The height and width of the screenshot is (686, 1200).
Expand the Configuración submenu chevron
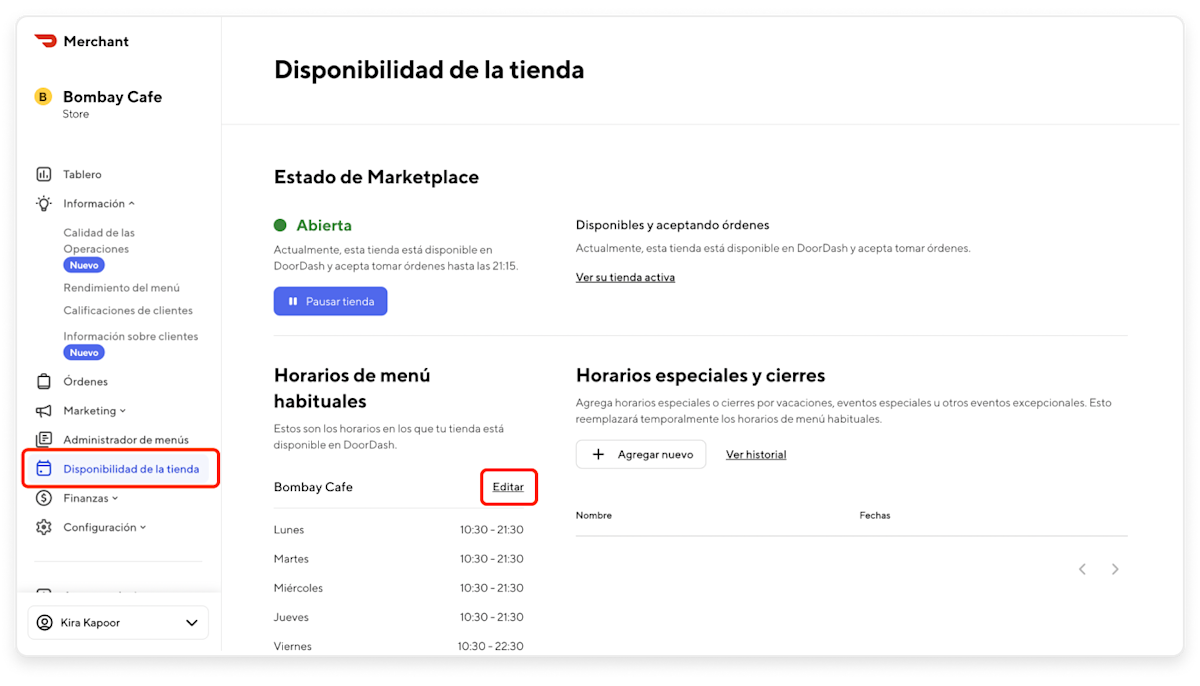click(x=143, y=527)
